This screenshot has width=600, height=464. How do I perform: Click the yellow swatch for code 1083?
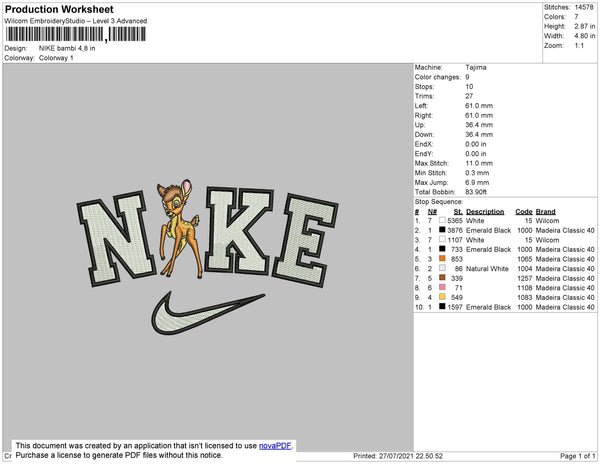click(442, 297)
